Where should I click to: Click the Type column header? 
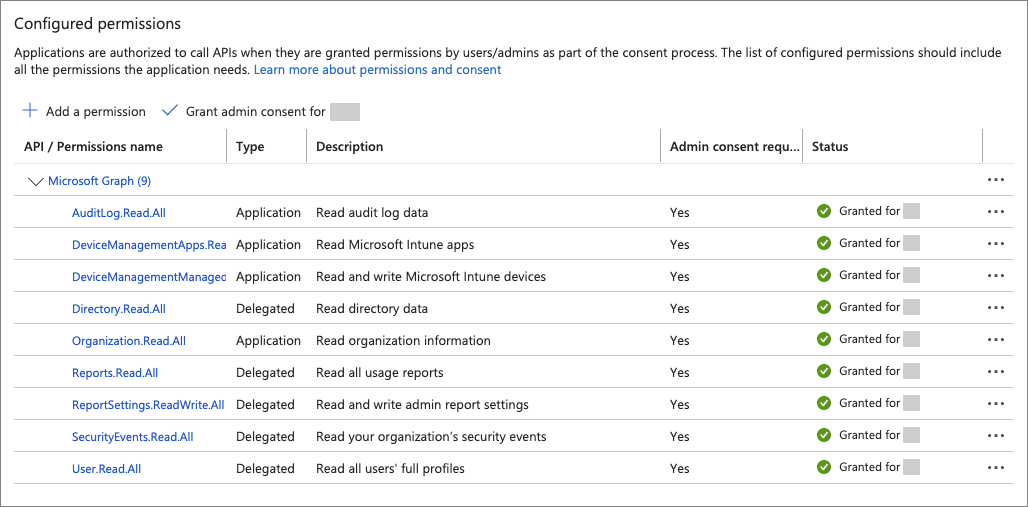click(x=250, y=147)
